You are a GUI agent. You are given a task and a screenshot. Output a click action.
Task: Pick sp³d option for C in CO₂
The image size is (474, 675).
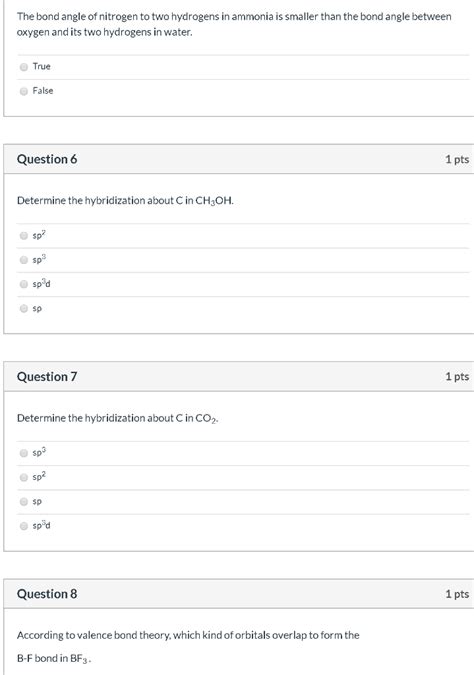click(x=24, y=526)
